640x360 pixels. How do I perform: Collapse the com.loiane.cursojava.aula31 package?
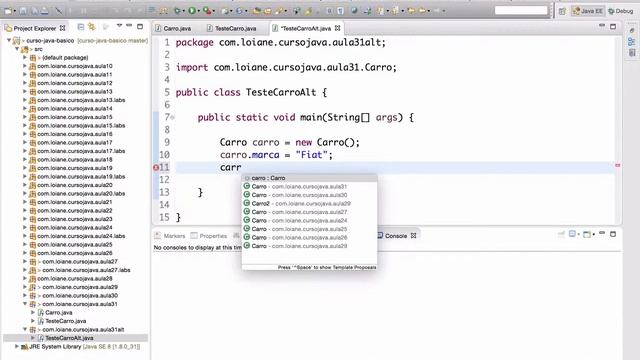25,304
